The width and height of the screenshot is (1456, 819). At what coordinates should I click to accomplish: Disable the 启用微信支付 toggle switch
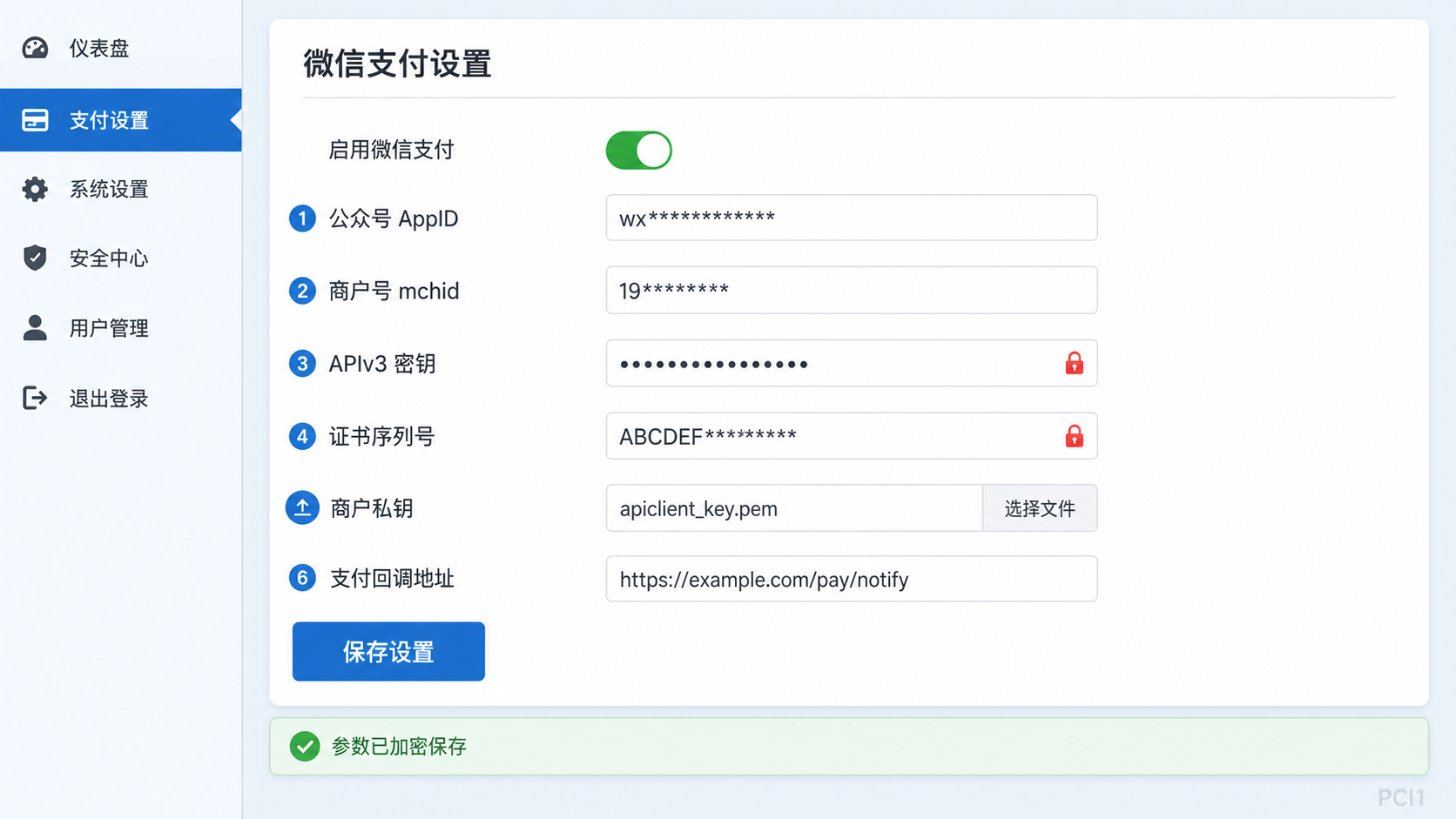[638, 150]
